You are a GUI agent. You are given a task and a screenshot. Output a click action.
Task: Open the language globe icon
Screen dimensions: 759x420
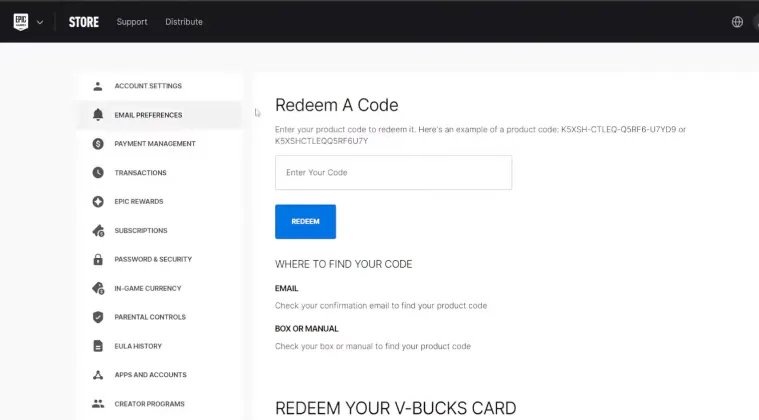click(738, 22)
